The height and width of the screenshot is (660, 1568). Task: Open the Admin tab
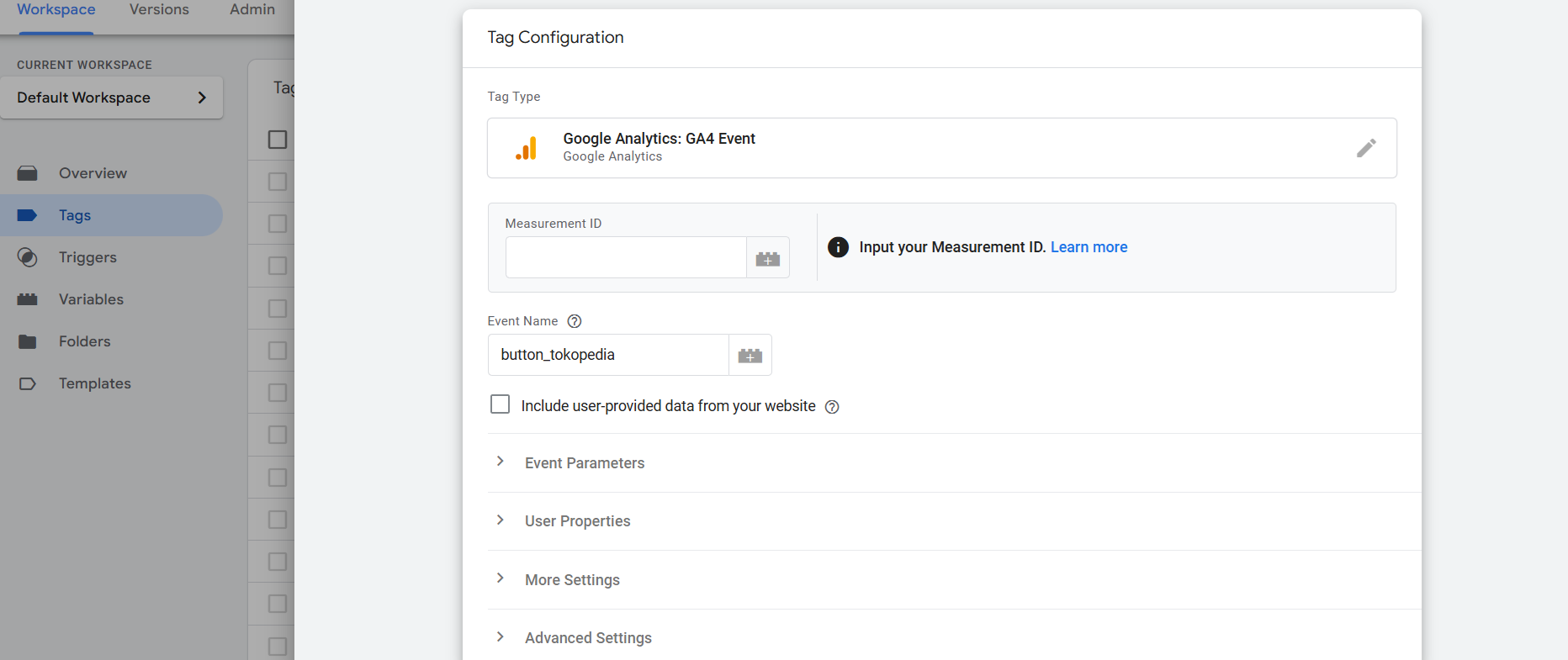(252, 10)
